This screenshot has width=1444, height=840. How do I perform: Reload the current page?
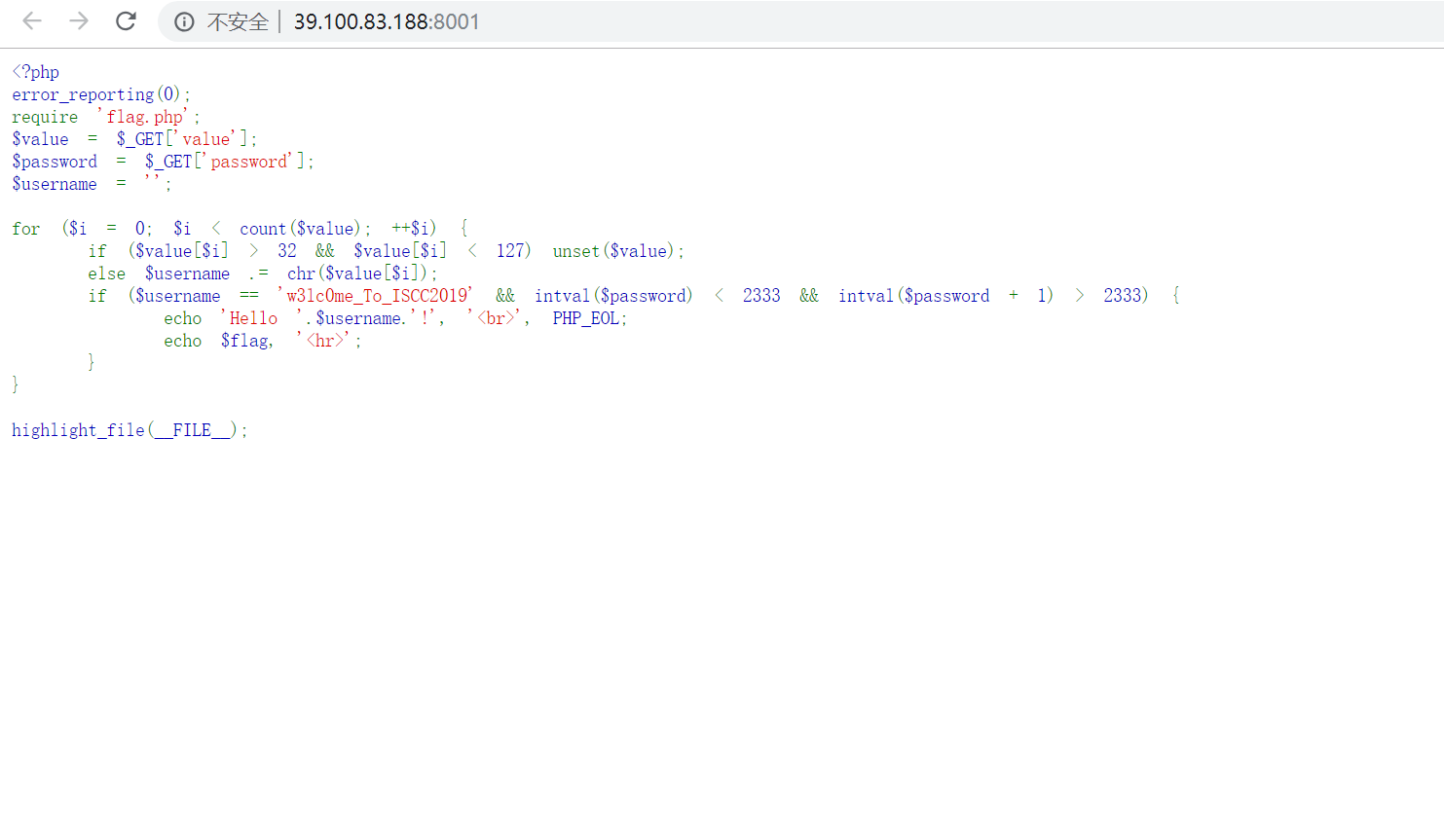click(x=126, y=21)
